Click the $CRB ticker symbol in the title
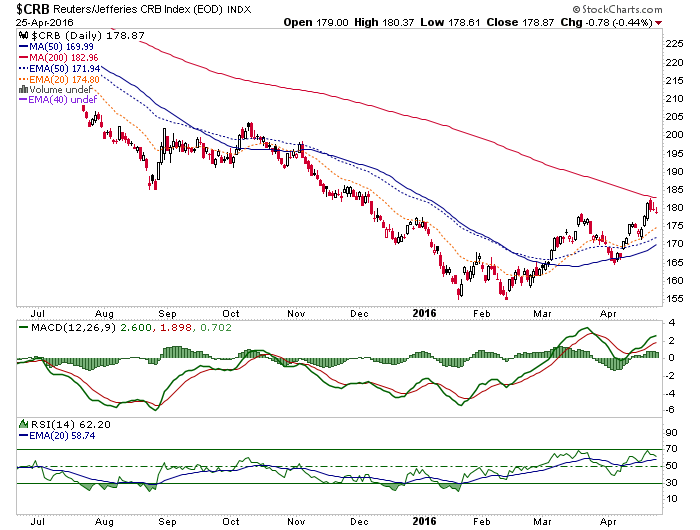This screenshot has width=700, height=530. point(33,9)
